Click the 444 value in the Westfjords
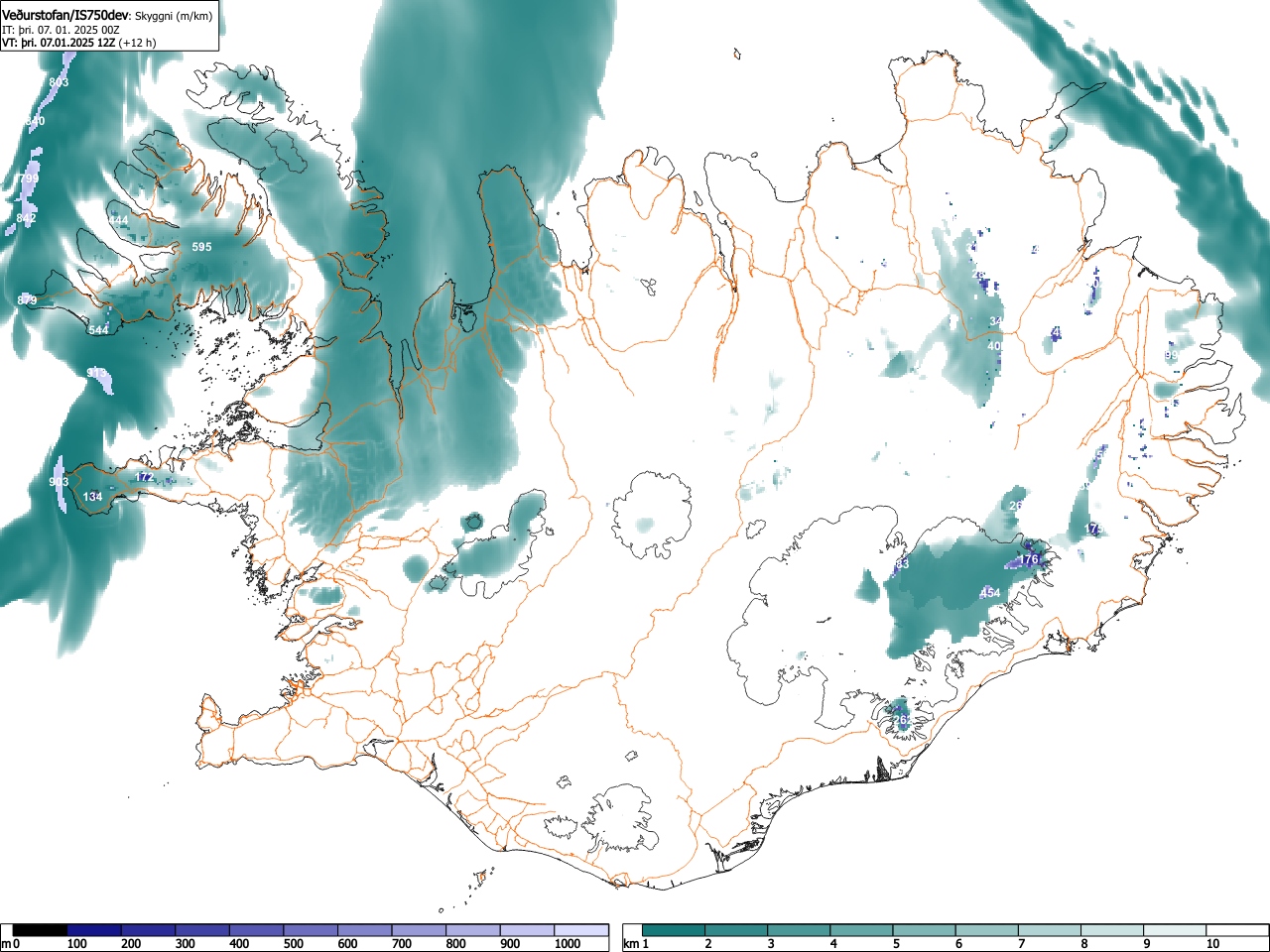The image size is (1270, 952). click(x=119, y=220)
